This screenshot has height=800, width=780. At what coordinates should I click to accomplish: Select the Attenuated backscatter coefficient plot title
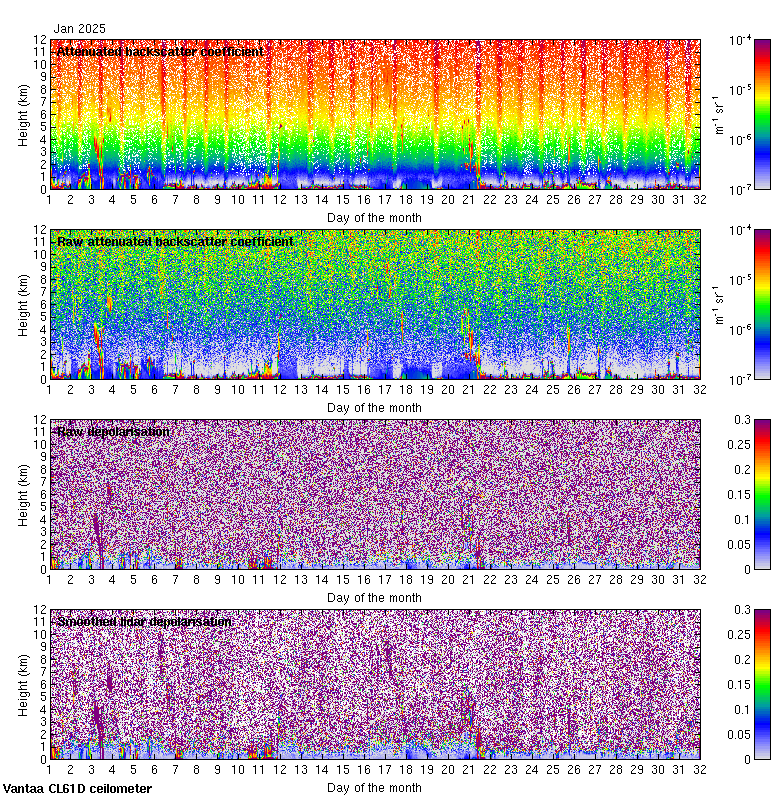[x=160, y=51]
